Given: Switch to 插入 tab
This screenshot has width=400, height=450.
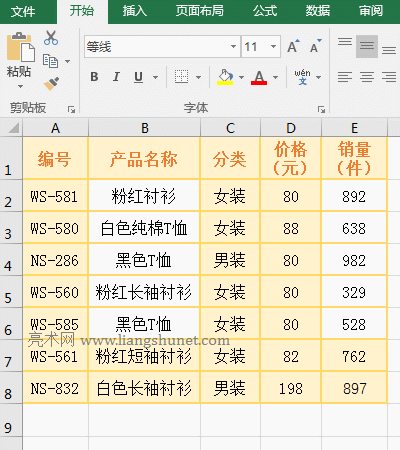Looking at the screenshot, I should (135, 11).
